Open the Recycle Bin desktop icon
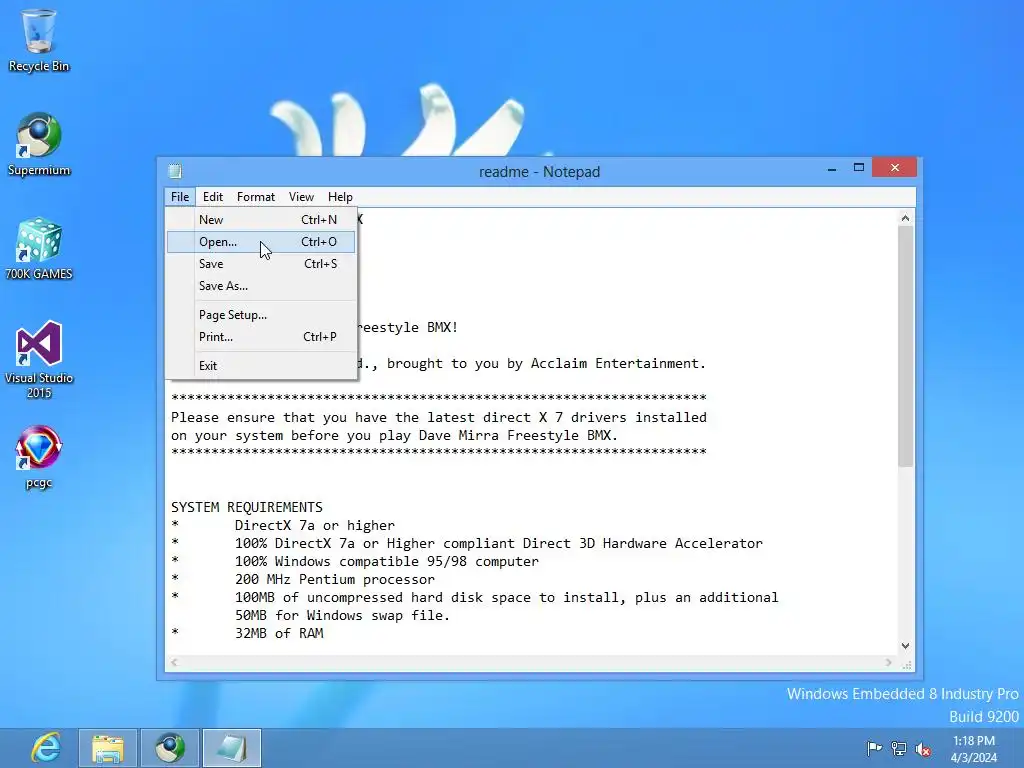The height and width of the screenshot is (768, 1024). point(39,40)
